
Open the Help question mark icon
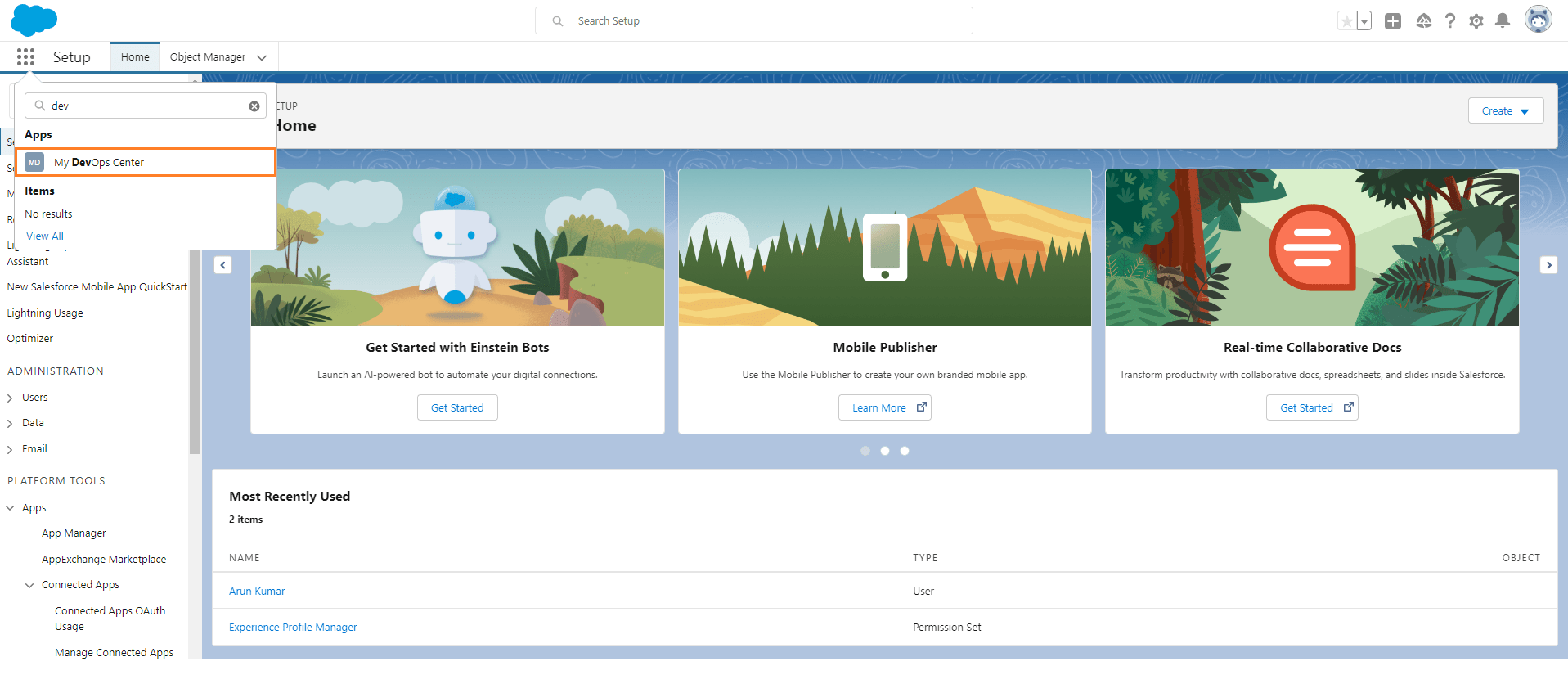[x=1450, y=21]
